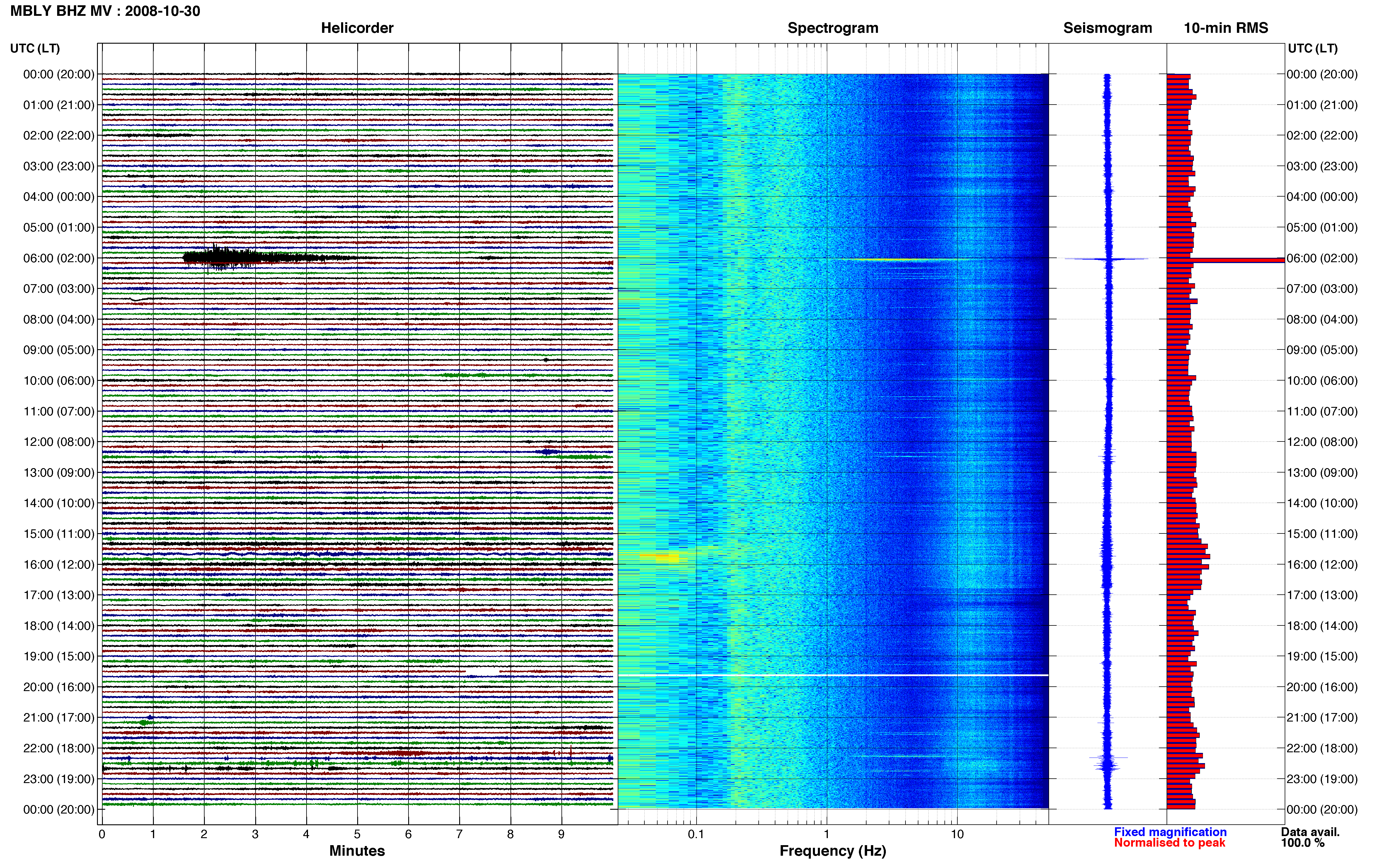Click the helicorder-side '09:00 (05:00)' time label

[59, 350]
